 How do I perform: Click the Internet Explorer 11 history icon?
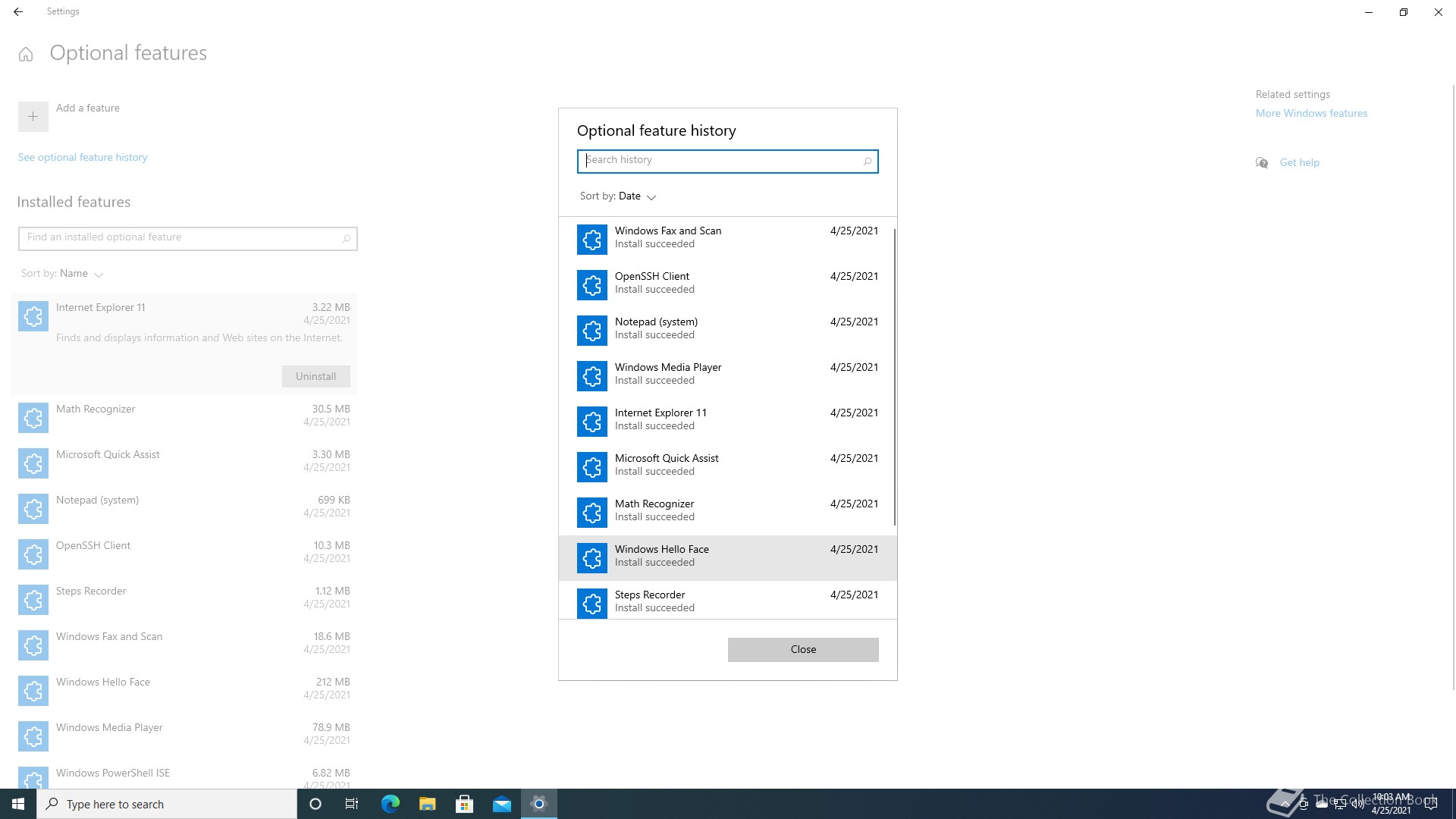591,421
